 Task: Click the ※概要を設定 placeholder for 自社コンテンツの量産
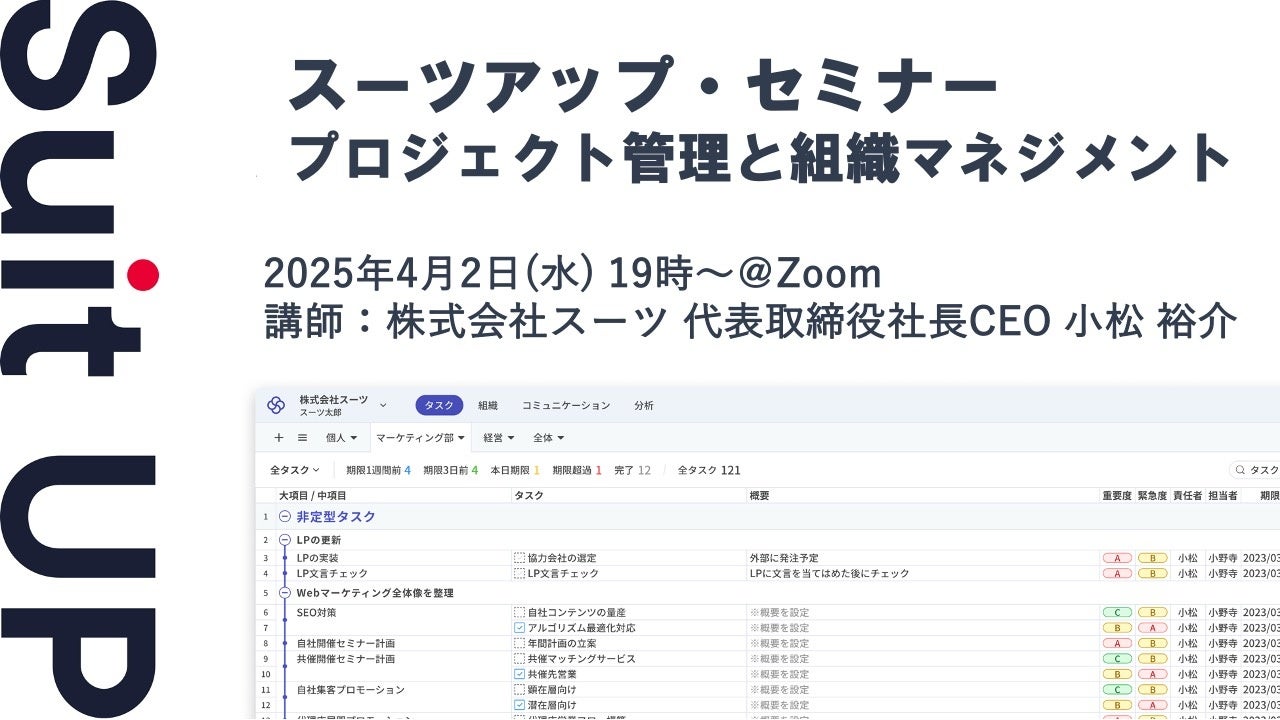[x=778, y=612]
